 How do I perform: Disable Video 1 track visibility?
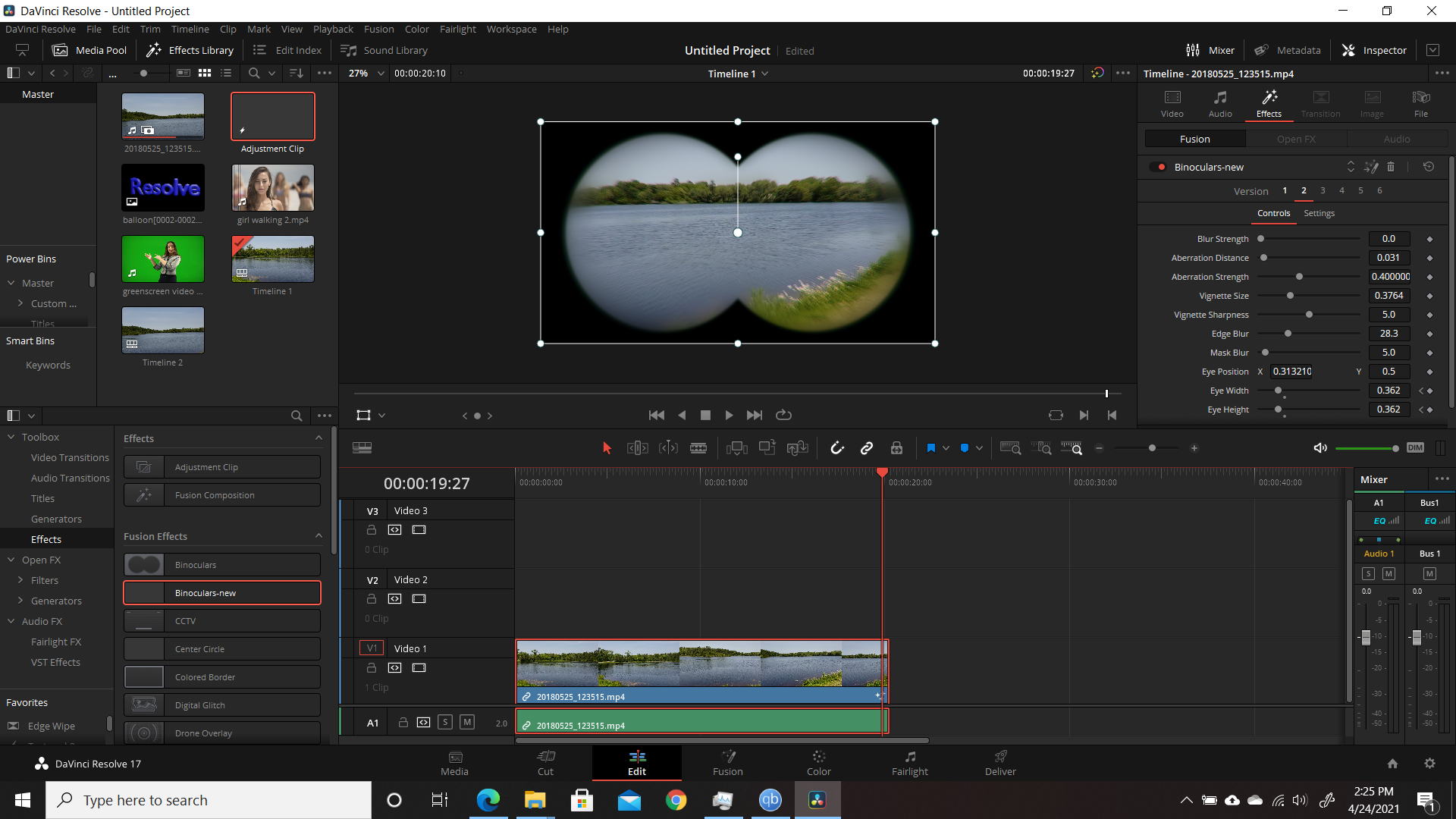[x=419, y=668]
